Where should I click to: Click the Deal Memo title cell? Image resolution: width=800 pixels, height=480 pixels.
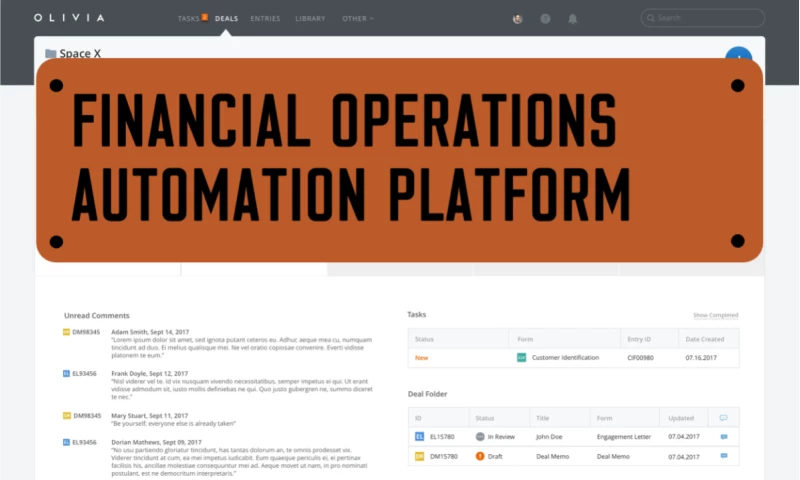pos(552,457)
